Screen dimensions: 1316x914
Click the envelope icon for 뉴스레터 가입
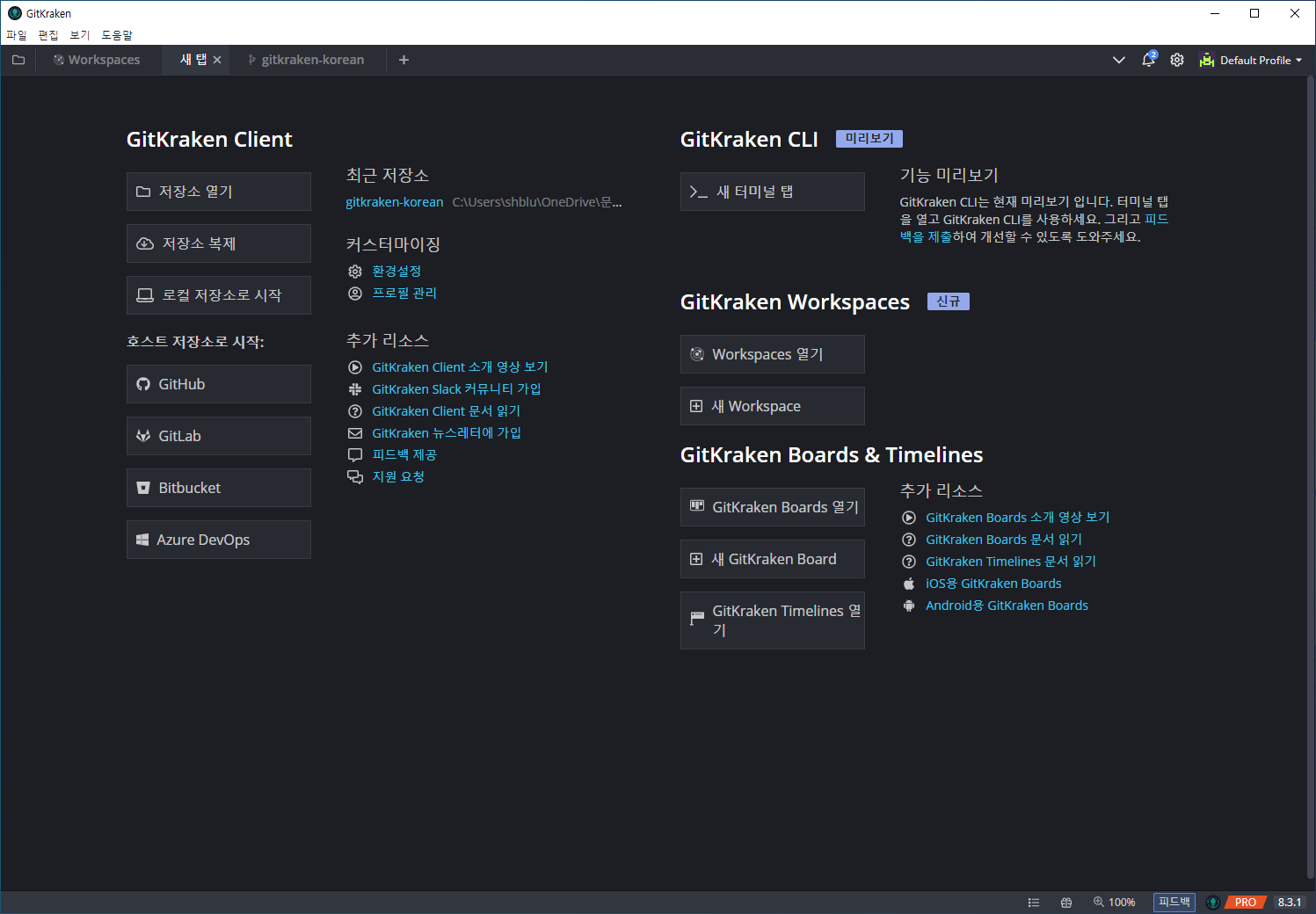point(355,433)
